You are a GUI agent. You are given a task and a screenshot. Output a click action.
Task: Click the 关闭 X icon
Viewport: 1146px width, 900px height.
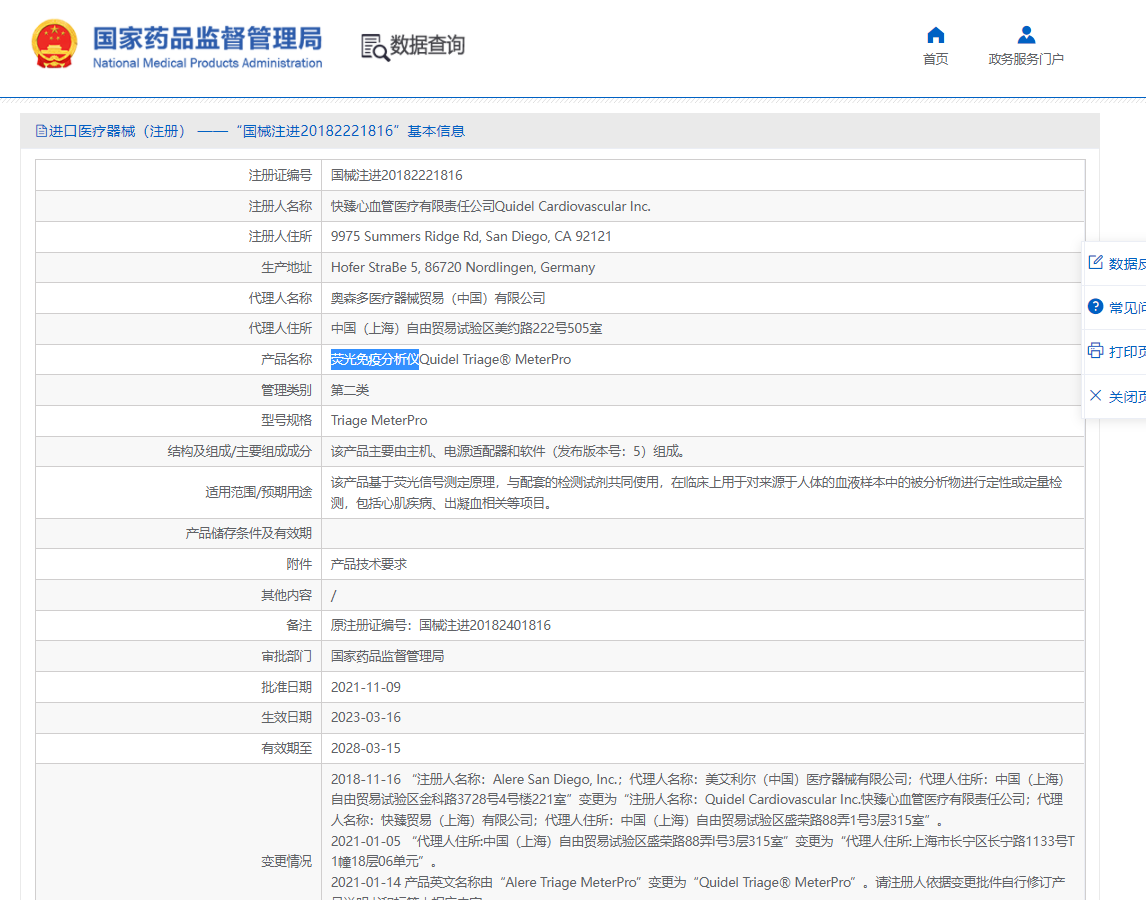tap(1095, 396)
